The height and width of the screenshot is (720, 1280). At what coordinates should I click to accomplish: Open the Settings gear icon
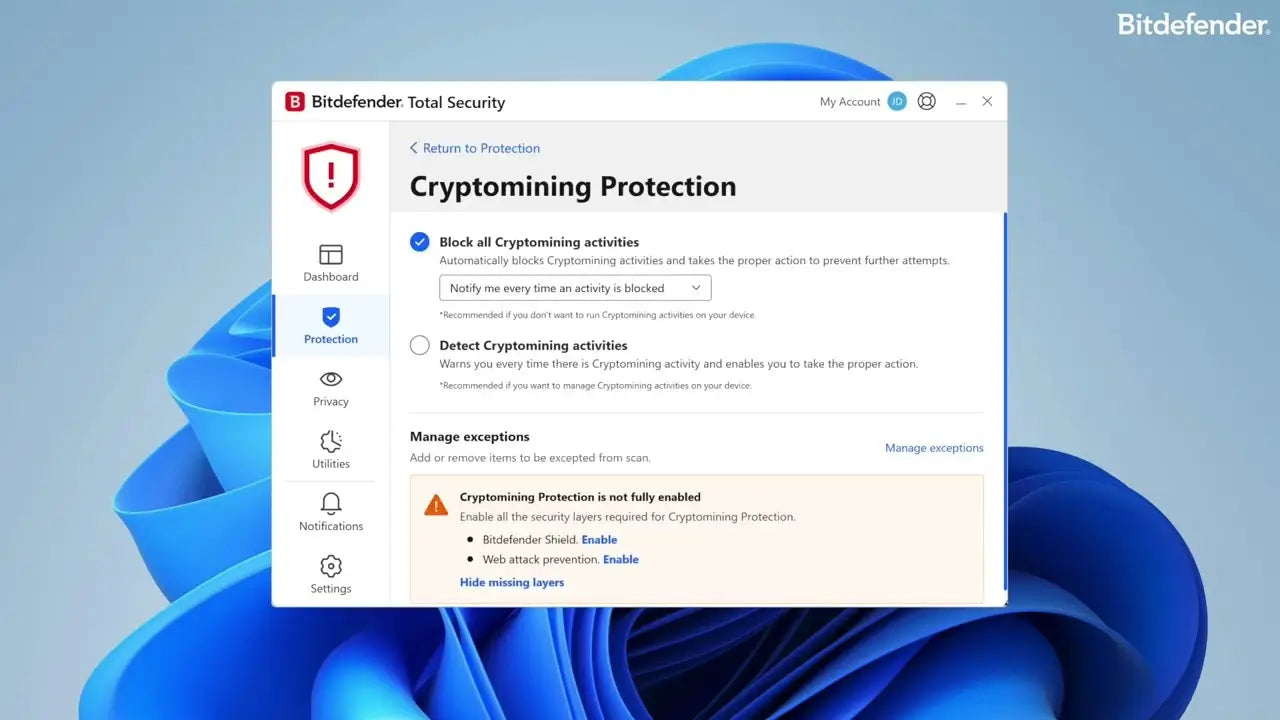(331, 566)
